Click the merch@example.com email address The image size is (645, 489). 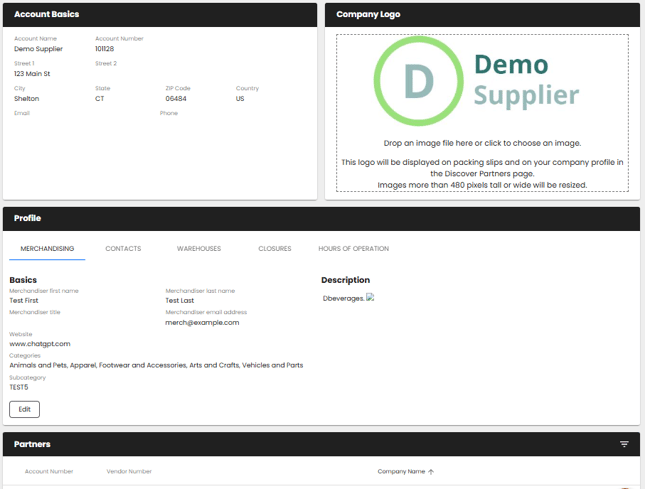point(202,322)
